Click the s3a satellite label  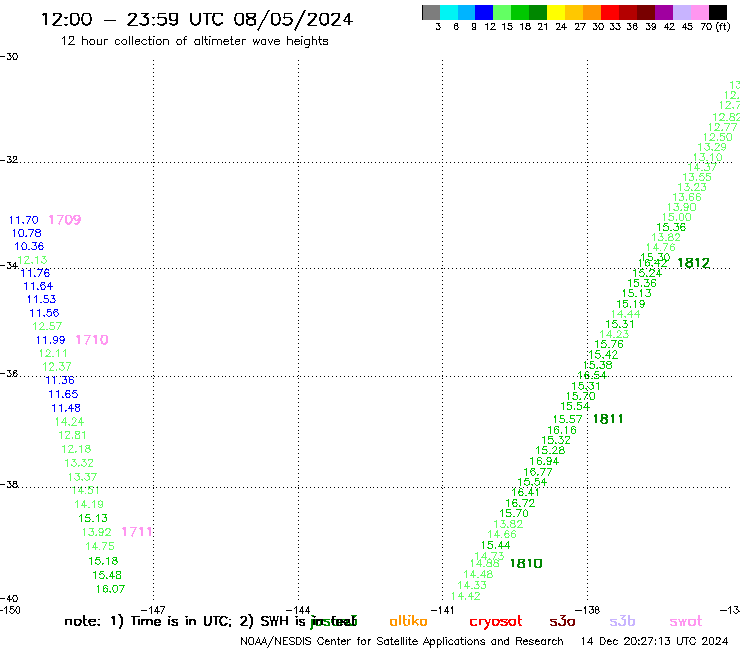point(562,621)
